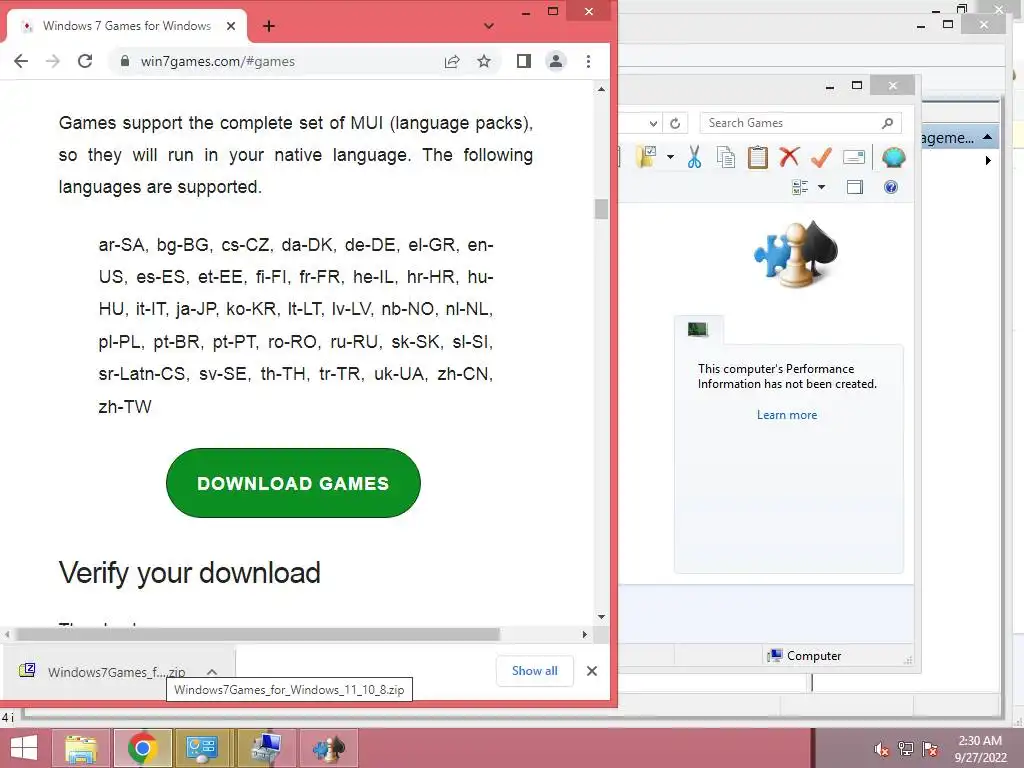Click the horizontal scrollbar right arrow
Screen dimensions: 1024x768
pyautogui.click(x=584, y=634)
